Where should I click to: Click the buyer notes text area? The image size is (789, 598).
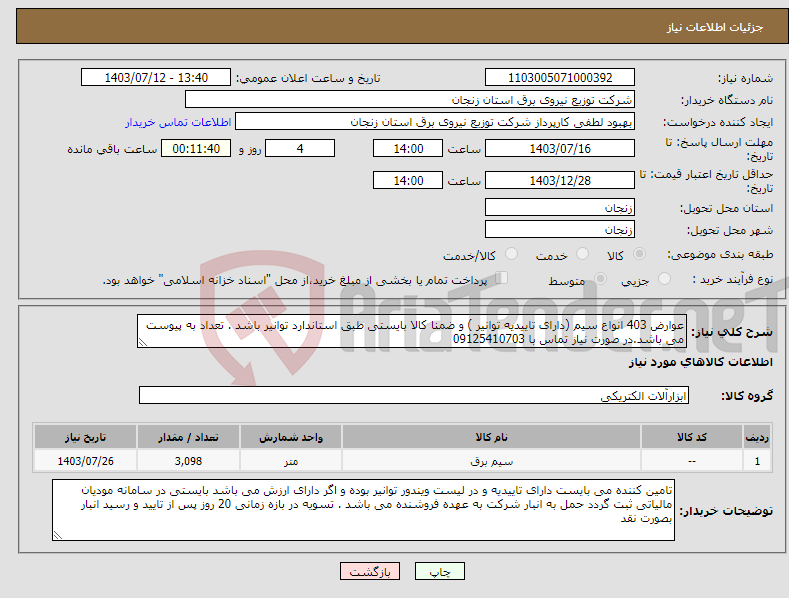363,510
